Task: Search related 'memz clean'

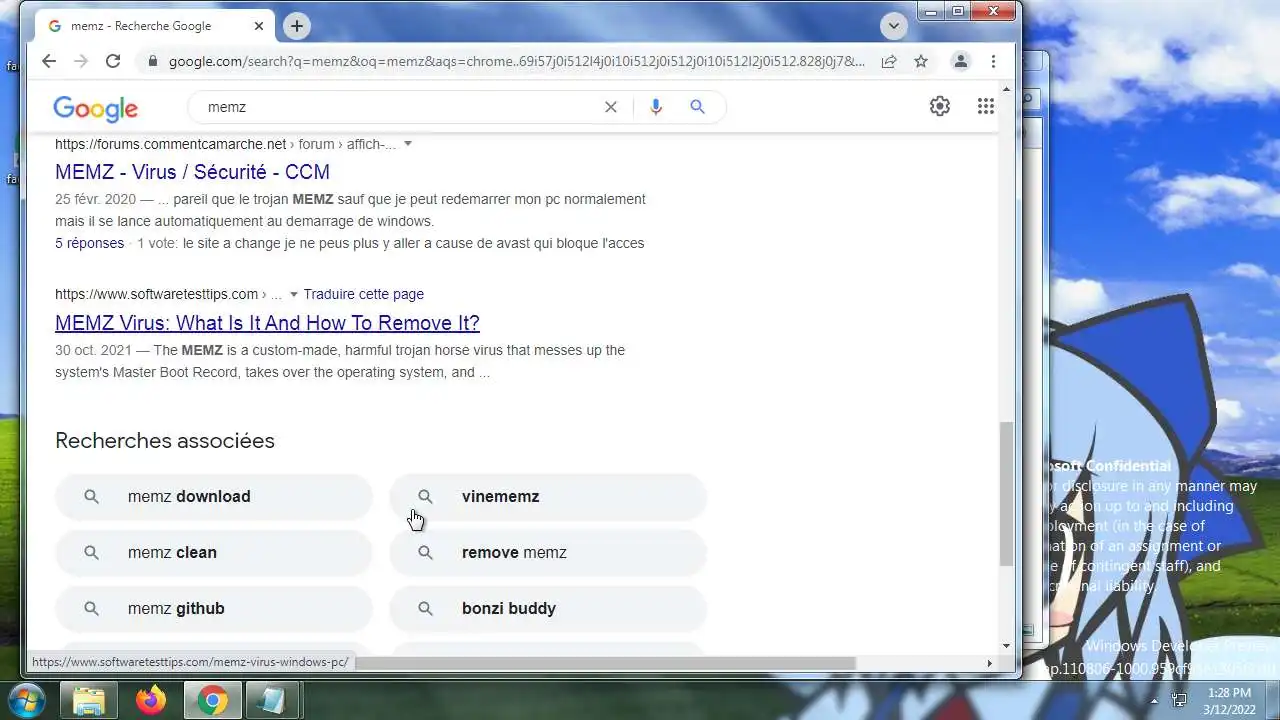Action: click(214, 553)
